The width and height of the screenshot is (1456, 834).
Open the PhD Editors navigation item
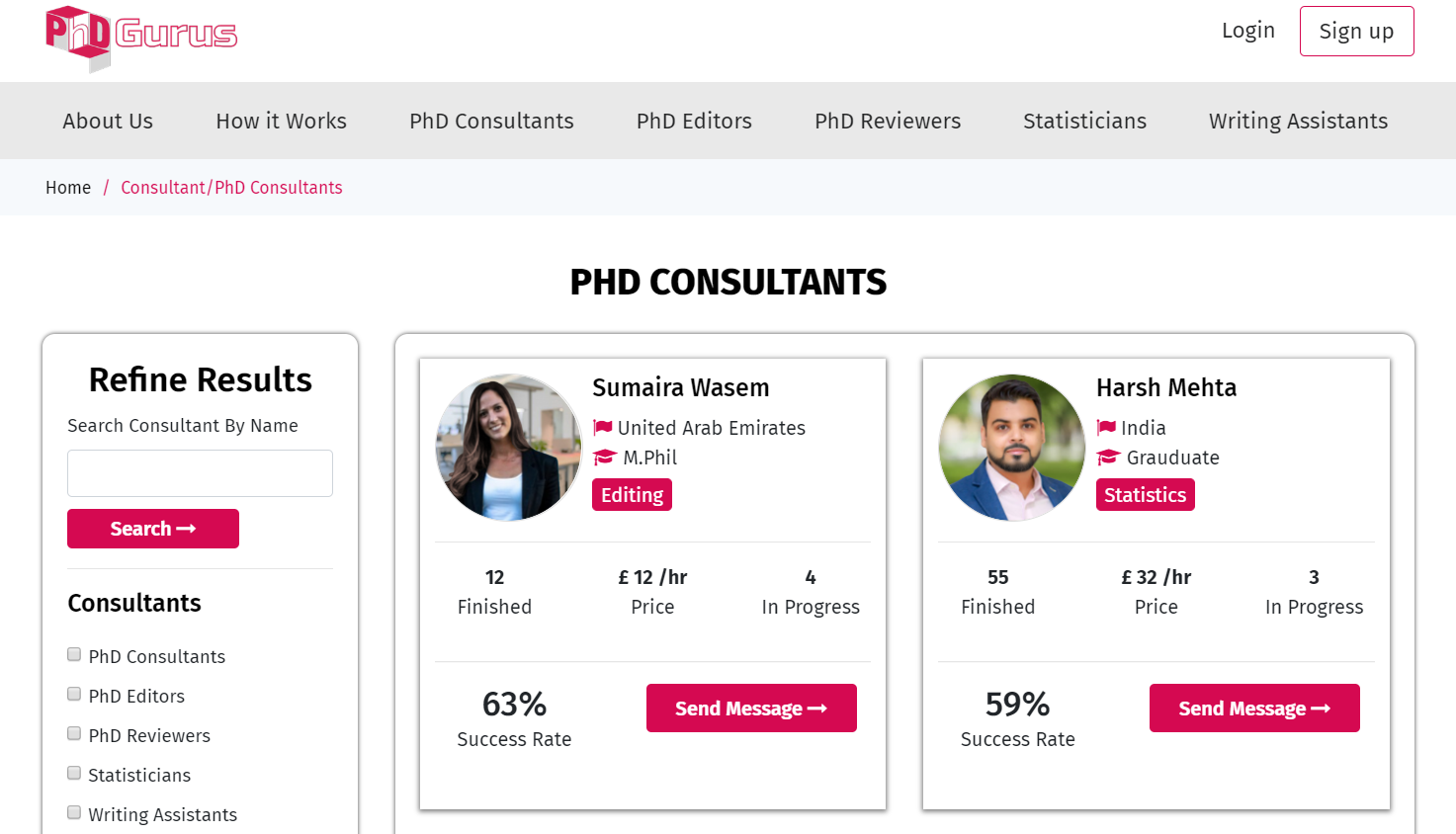(x=694, y=121)
